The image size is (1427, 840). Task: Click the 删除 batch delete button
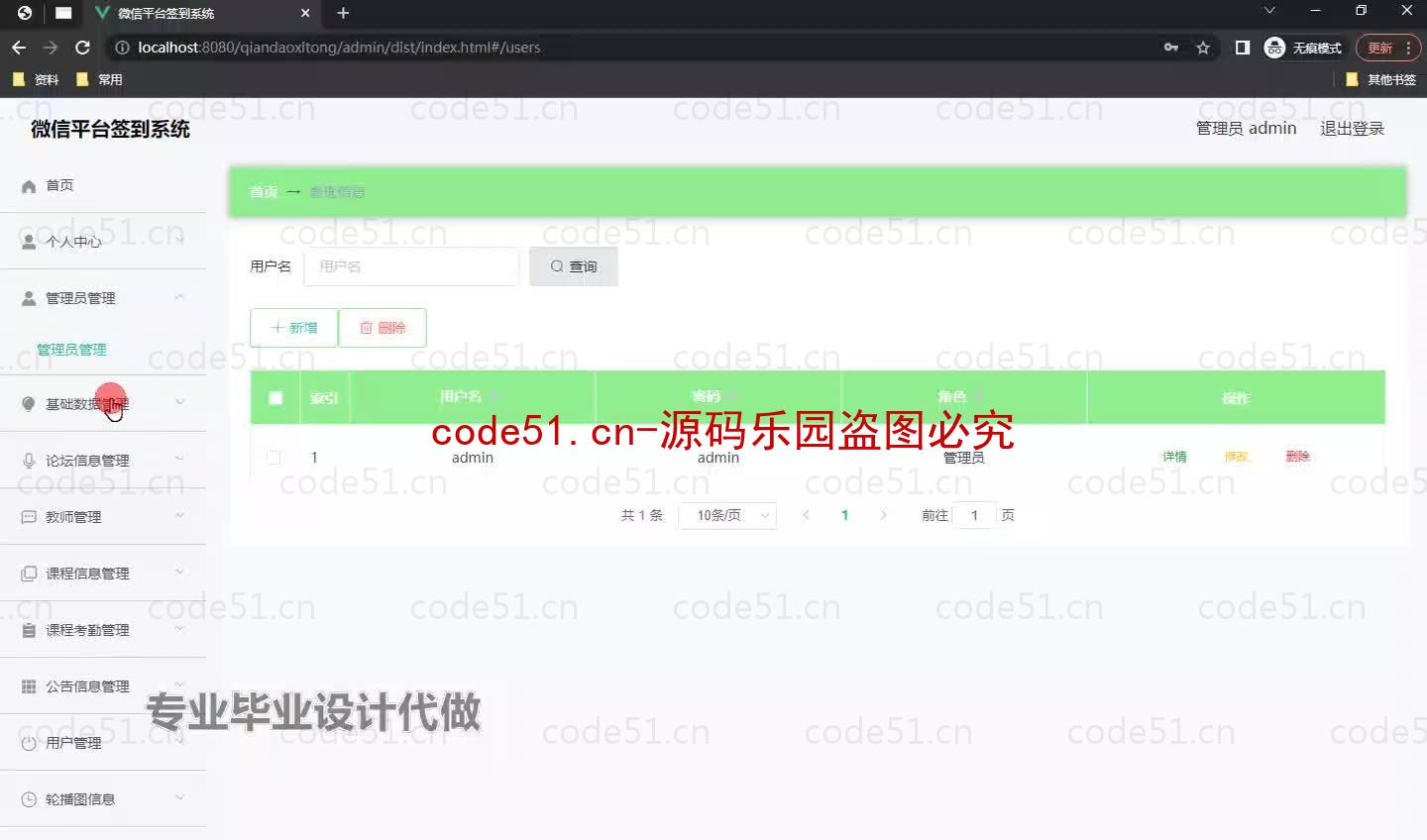383,328
